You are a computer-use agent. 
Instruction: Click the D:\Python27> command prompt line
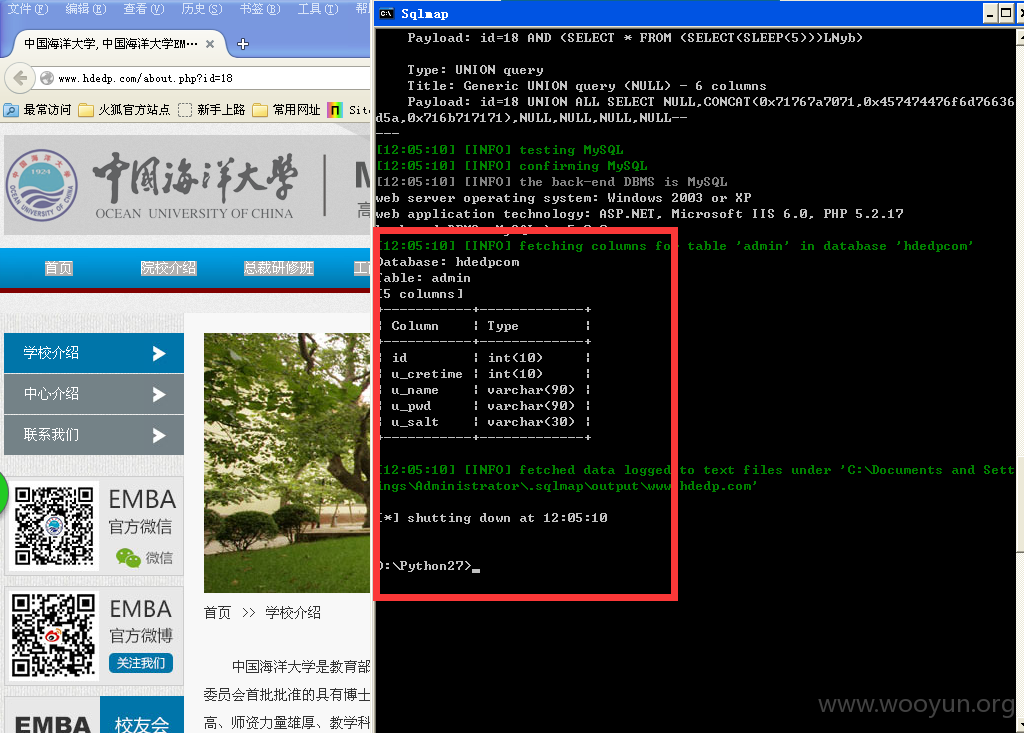pos(428,566)
